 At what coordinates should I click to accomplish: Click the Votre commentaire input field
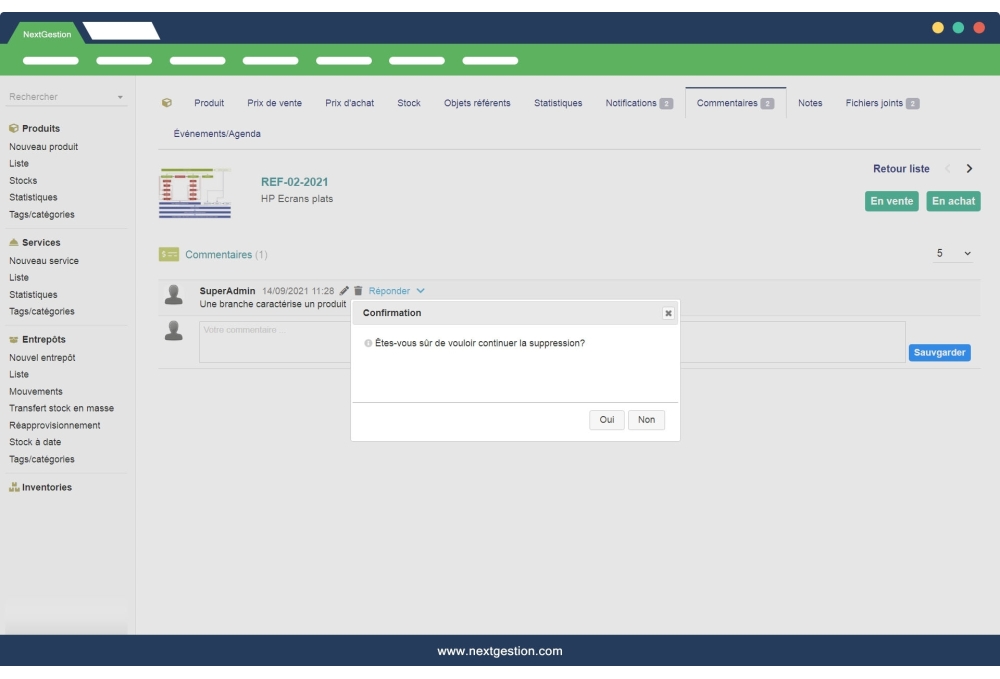point(260,332)
